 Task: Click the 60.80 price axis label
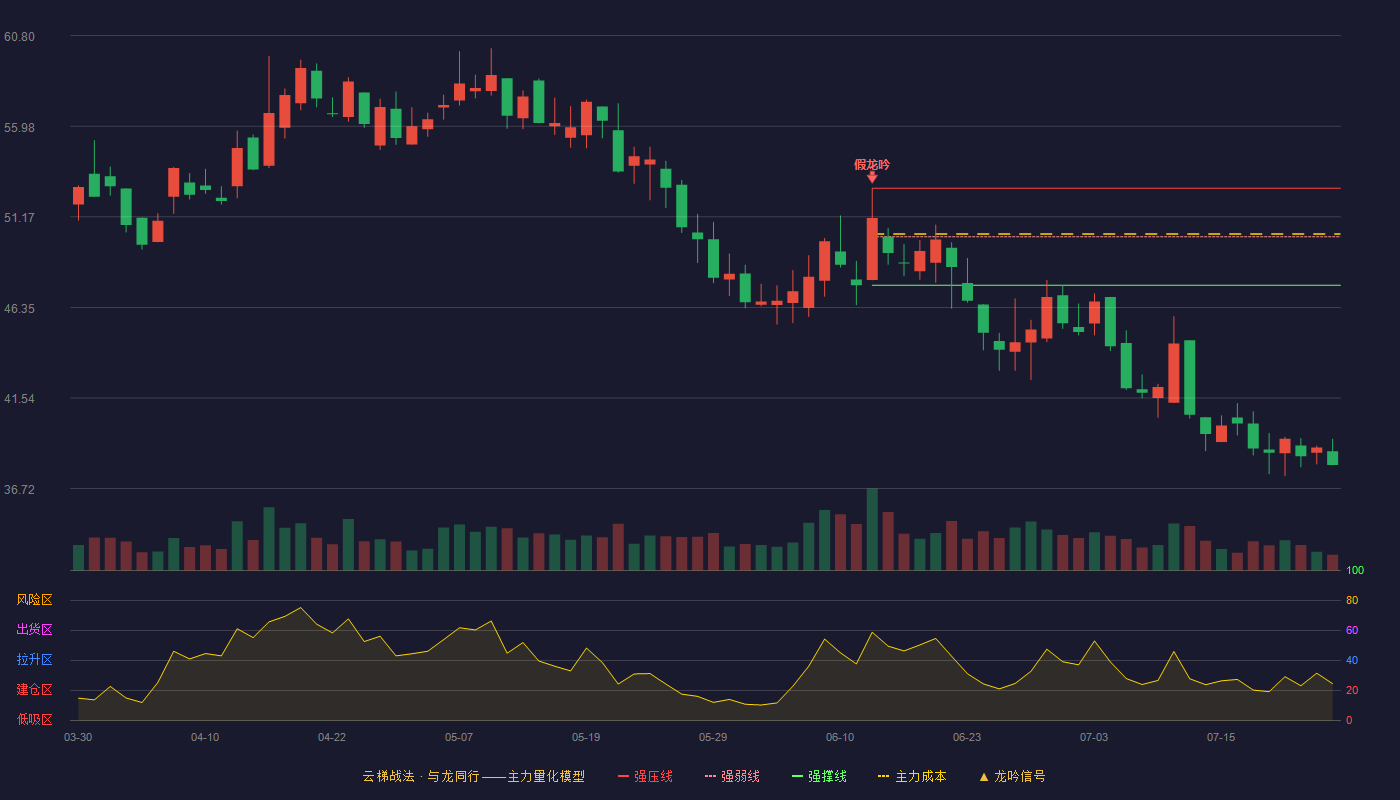[x=19, y=37]
